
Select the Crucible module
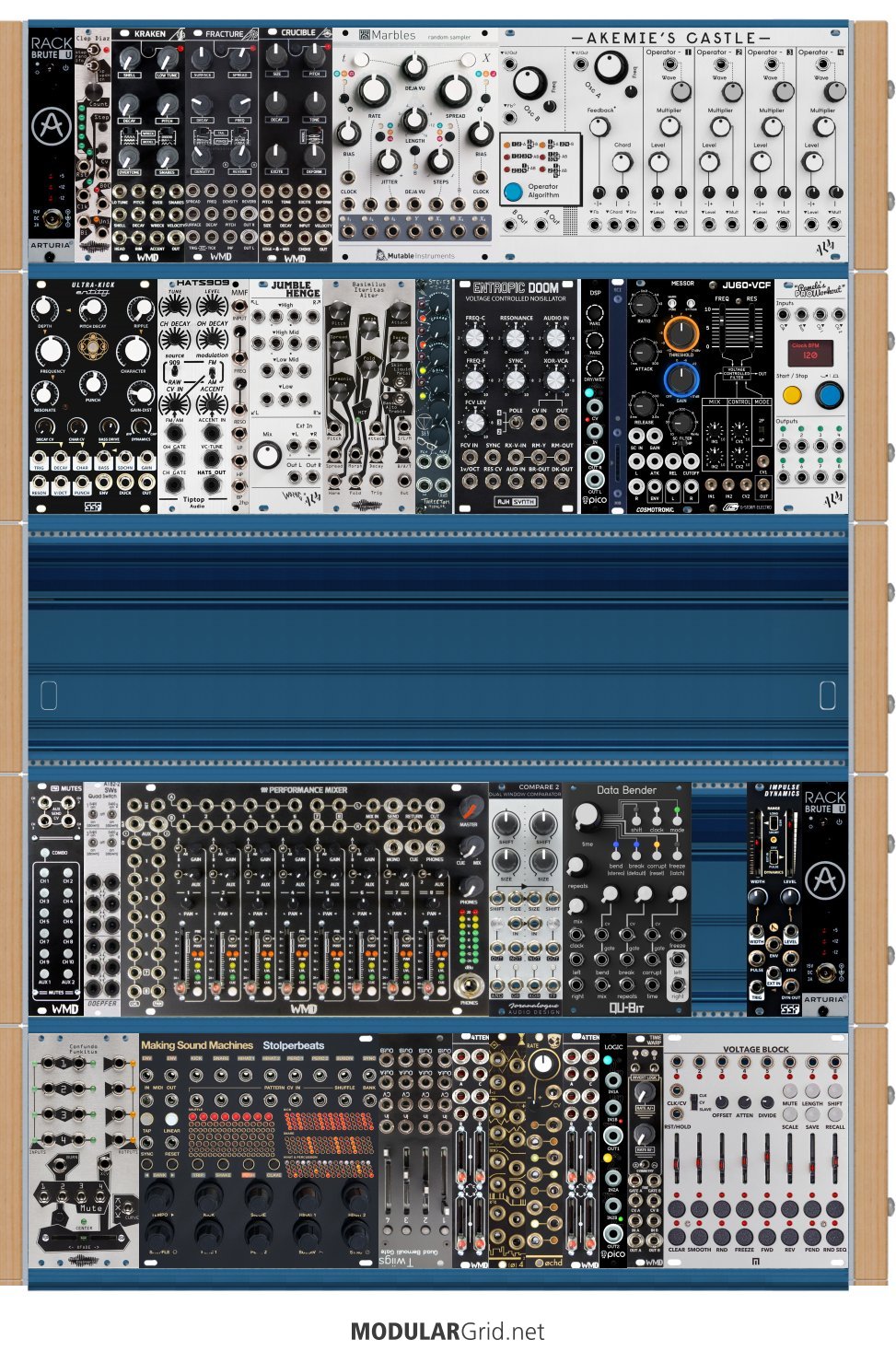click(x=296, y=146)
